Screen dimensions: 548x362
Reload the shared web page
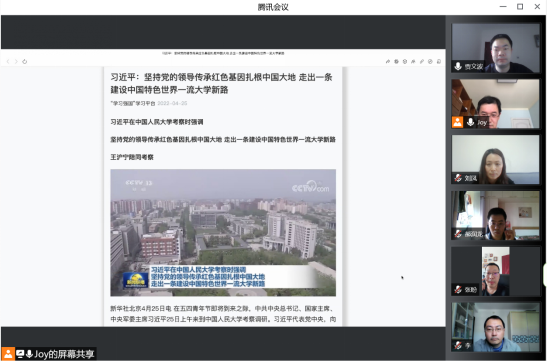(x=24, y=61)
